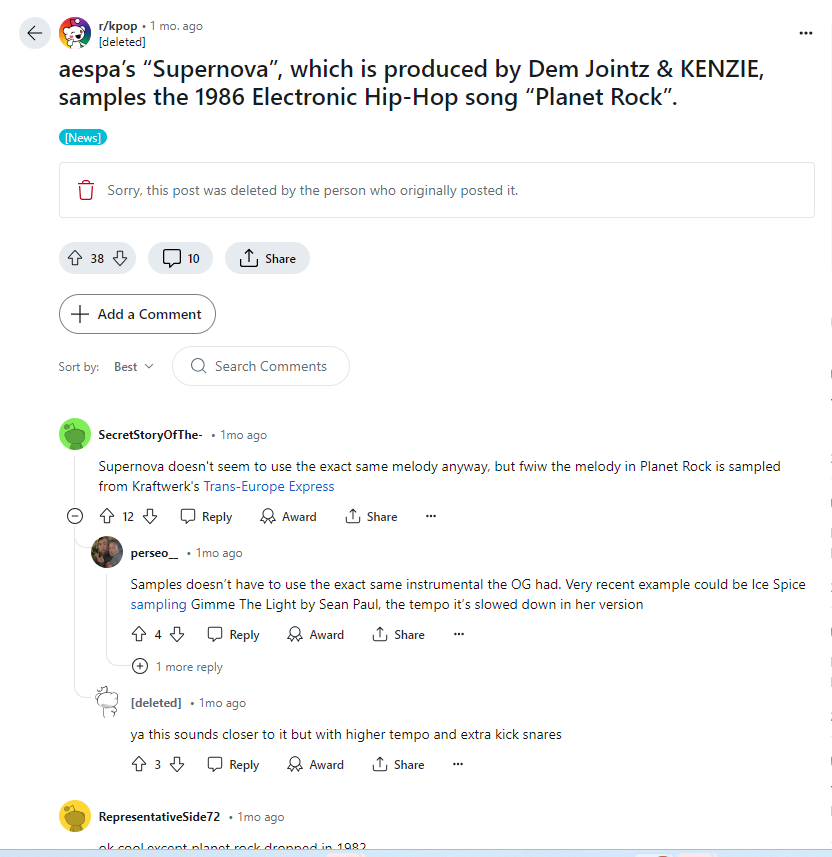Expand the 1 more reply thread
Image resolution: width=832 pixels, height=857 pixels.
click(x=177, y=666)
